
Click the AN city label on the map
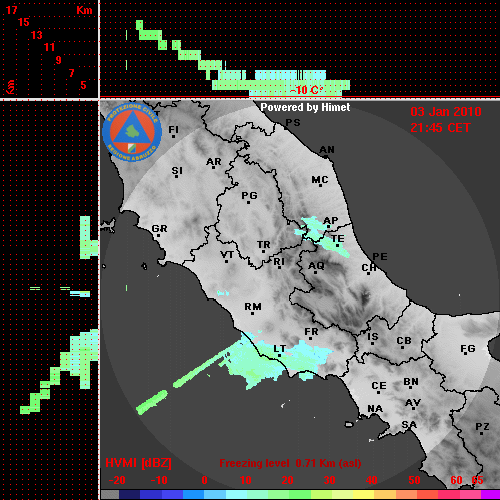pos(327,150)
